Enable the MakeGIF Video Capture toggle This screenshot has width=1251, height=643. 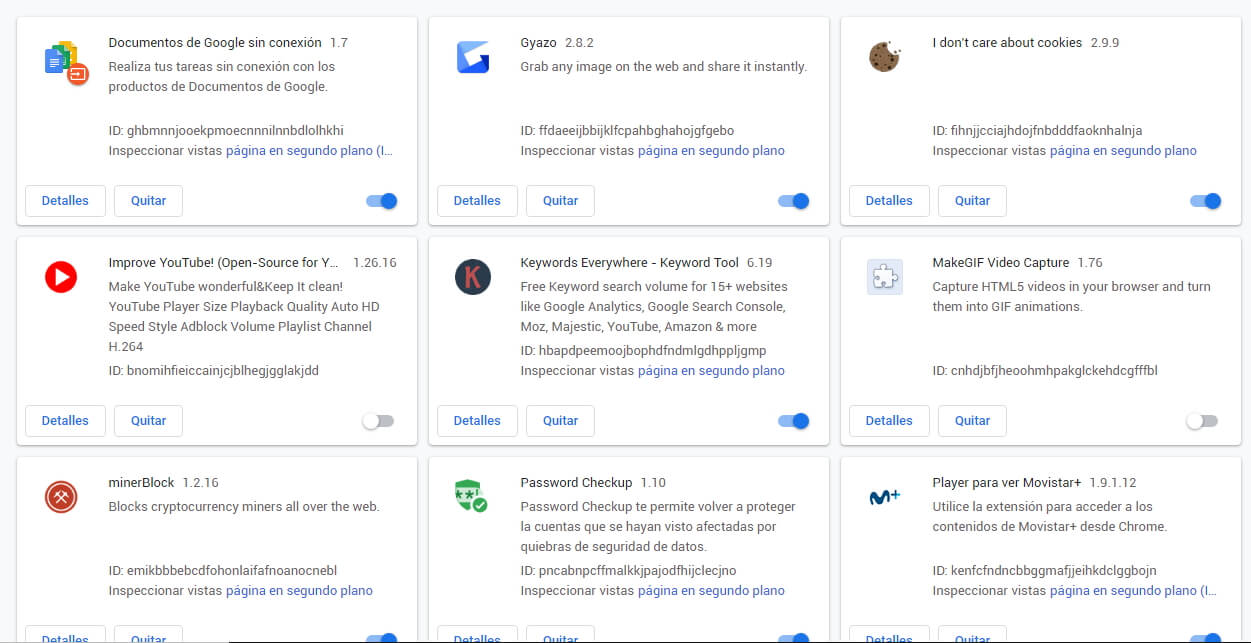[x=1202, y=421]
